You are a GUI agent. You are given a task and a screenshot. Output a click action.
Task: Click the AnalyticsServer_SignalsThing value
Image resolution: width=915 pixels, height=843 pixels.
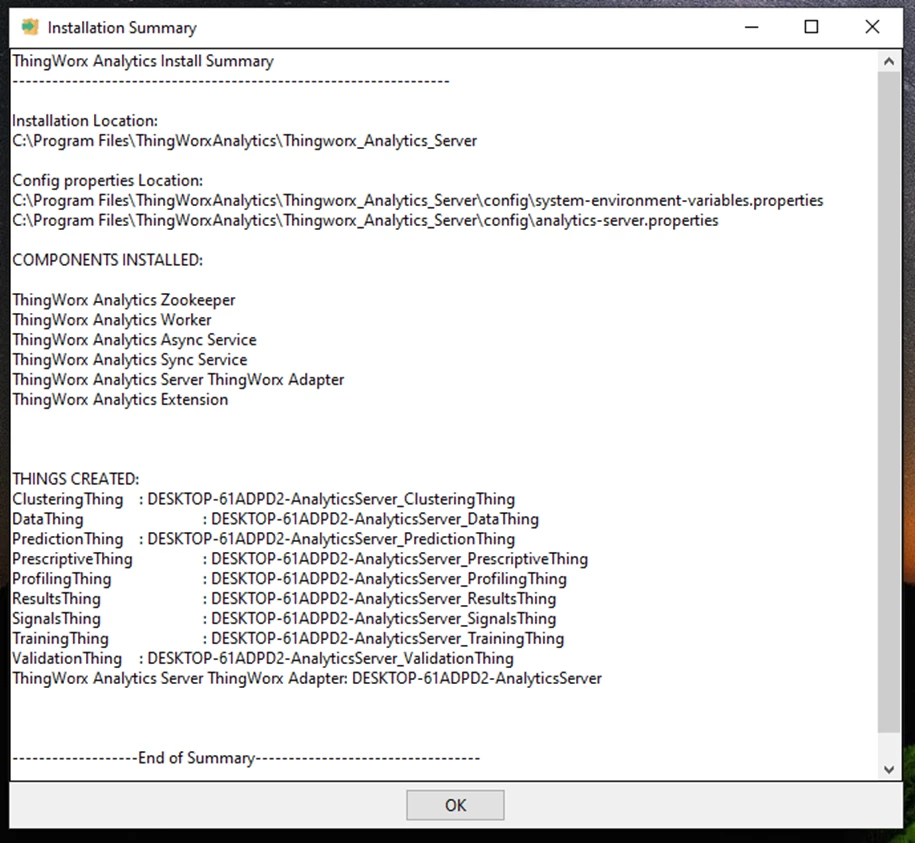pyautogui.click(x=384, y=618)
